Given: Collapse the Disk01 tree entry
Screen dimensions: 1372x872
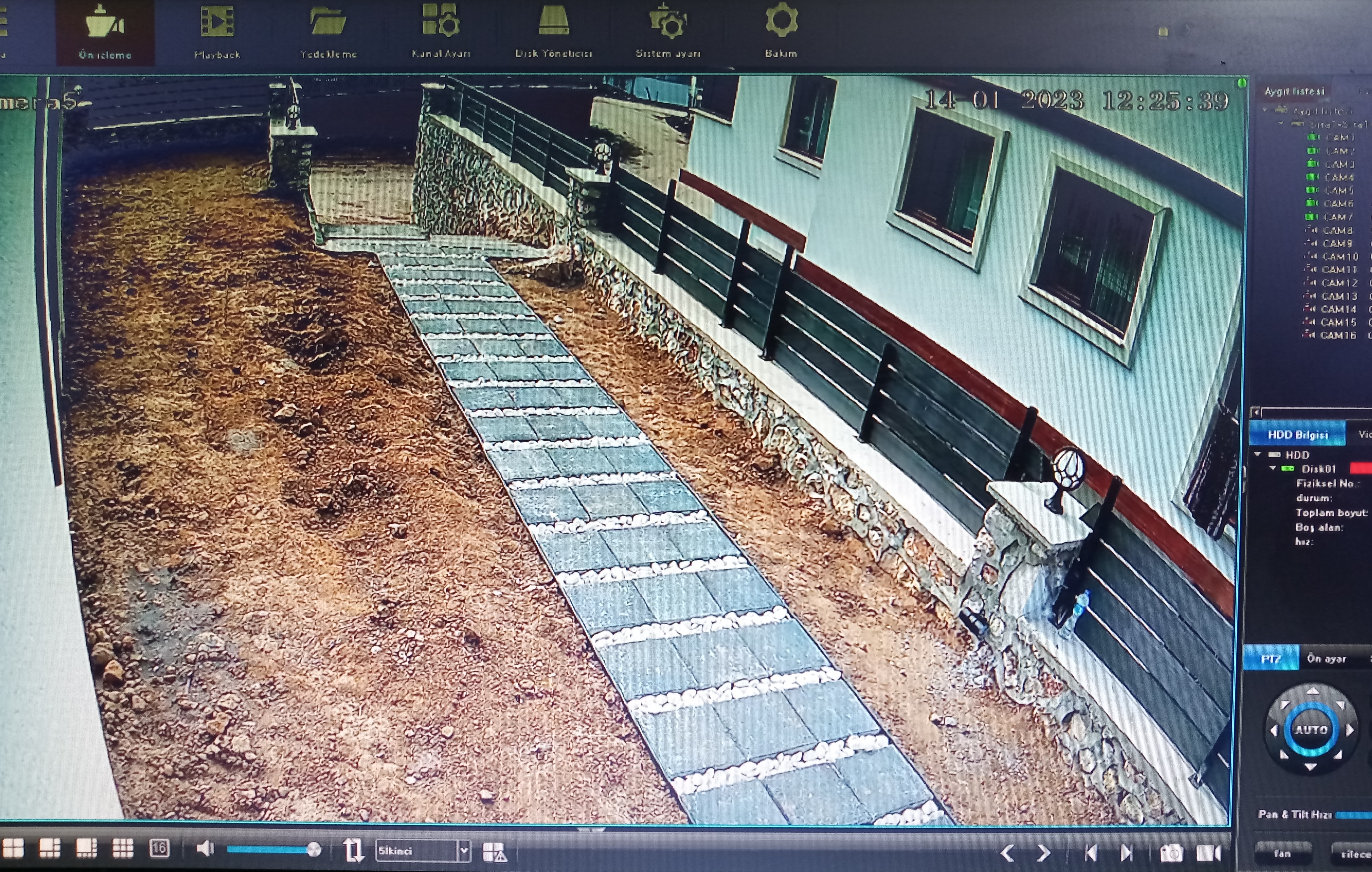Looking at the screenshot, I should point(1273,468).
